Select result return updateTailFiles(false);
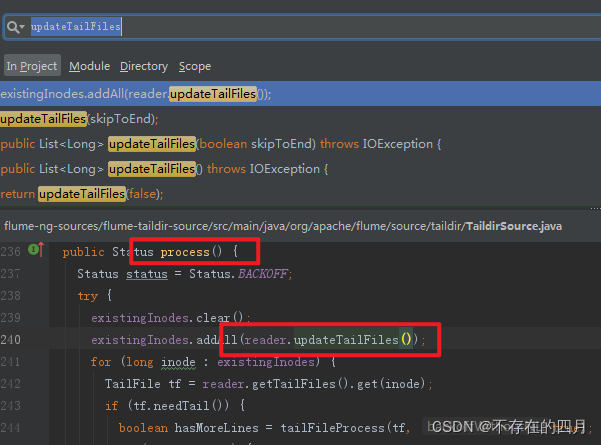Screen dimensions: 601x445 click(300, 194)
